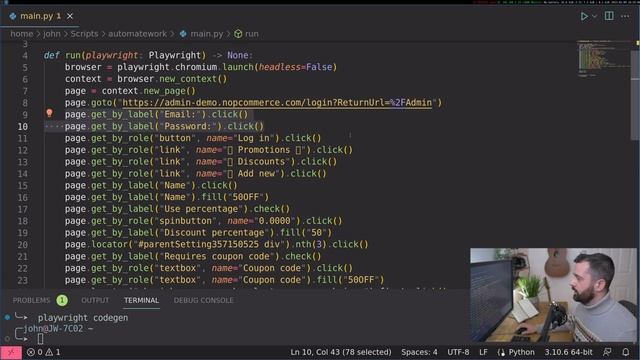Open the OUTPUT panel tab
Screen dimensions: 640x360
[95, 300]
